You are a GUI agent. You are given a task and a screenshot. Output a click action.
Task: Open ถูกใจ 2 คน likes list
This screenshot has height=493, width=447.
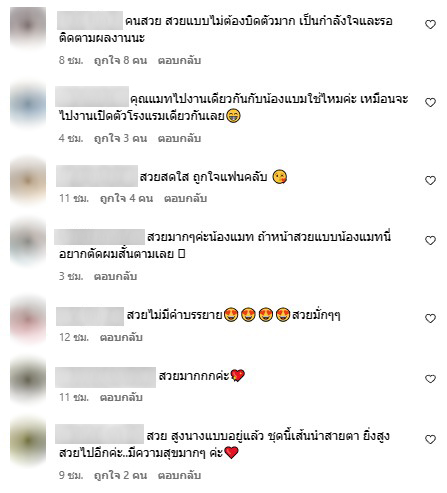pyautogui.click(x=120, y=475)
